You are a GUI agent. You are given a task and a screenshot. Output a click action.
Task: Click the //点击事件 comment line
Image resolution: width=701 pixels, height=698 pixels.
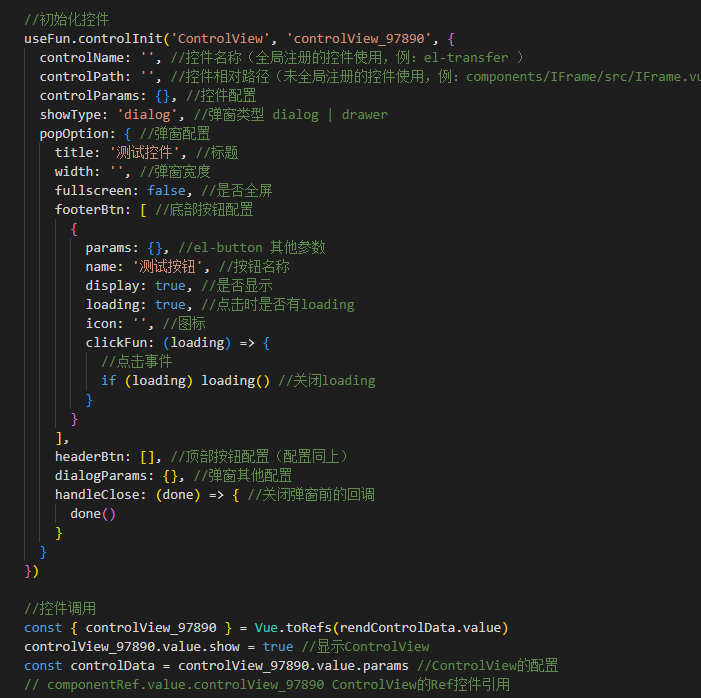click(136, 361)
